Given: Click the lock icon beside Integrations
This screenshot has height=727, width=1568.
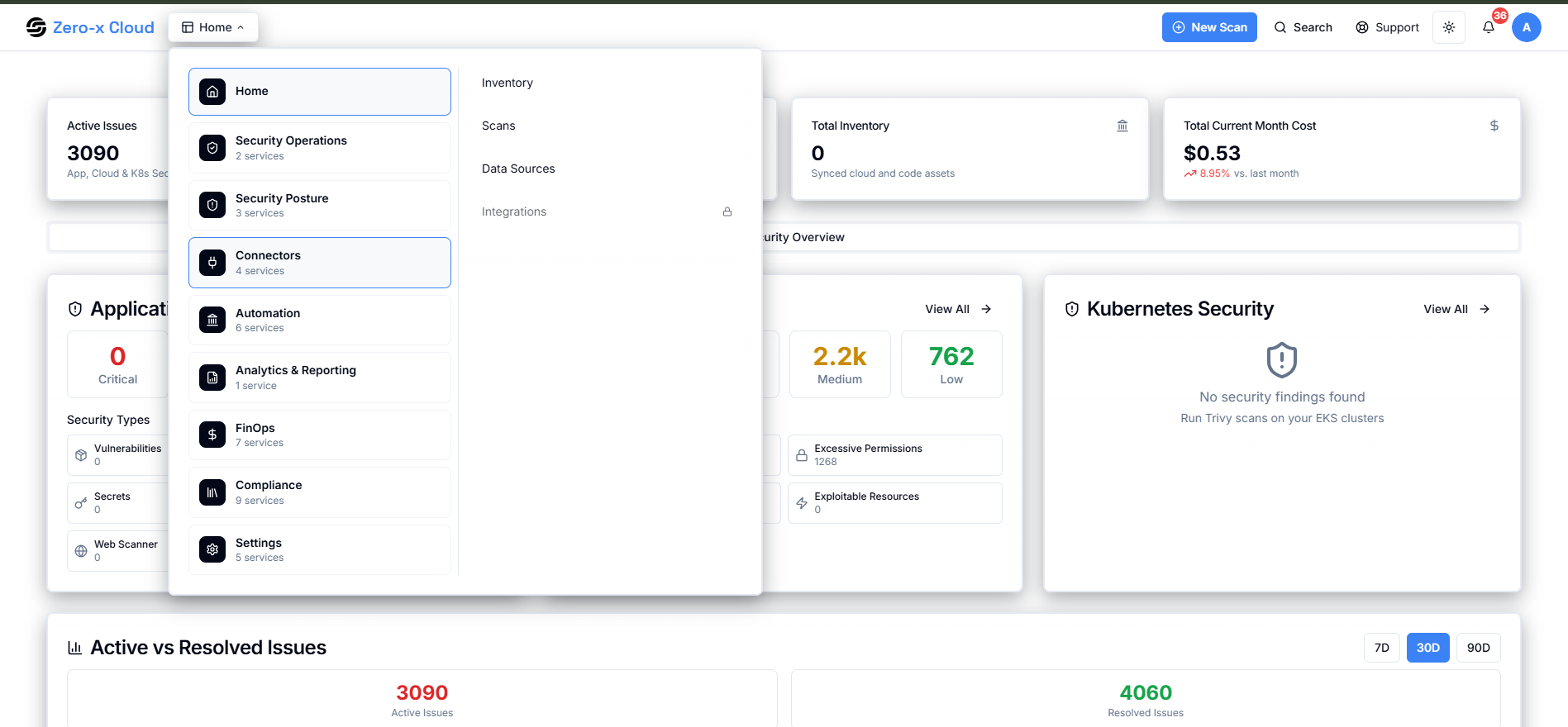Looking at the screenshot, I should click(x=727, y=211).
